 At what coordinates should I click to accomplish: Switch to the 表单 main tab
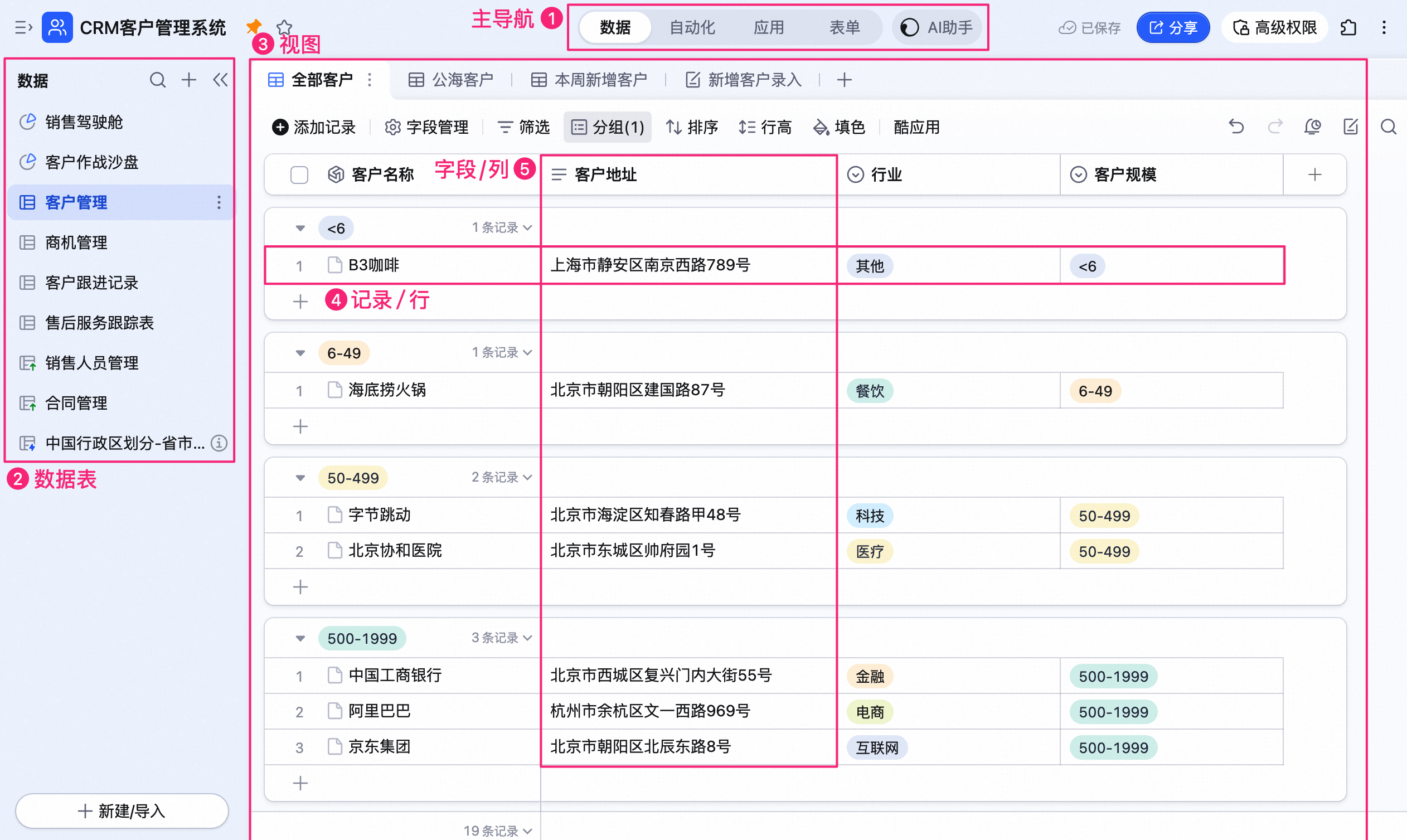click(845, 27)
